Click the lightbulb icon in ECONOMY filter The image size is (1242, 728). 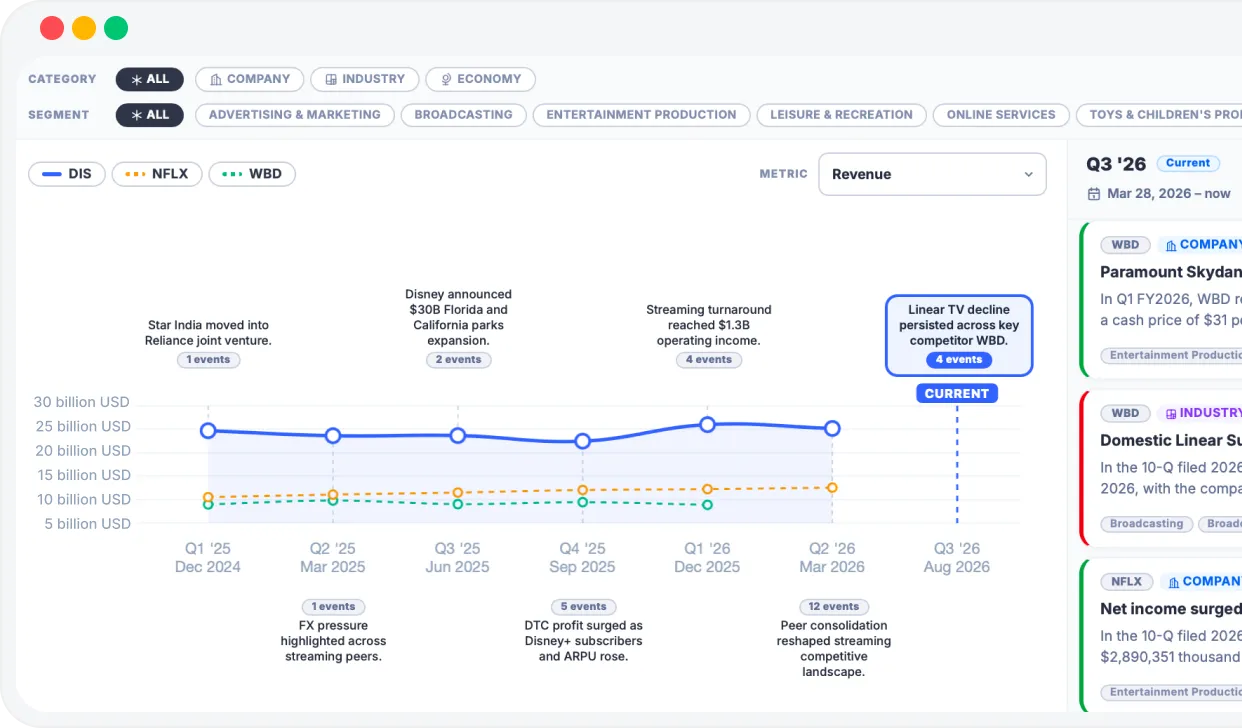[446, 80]
